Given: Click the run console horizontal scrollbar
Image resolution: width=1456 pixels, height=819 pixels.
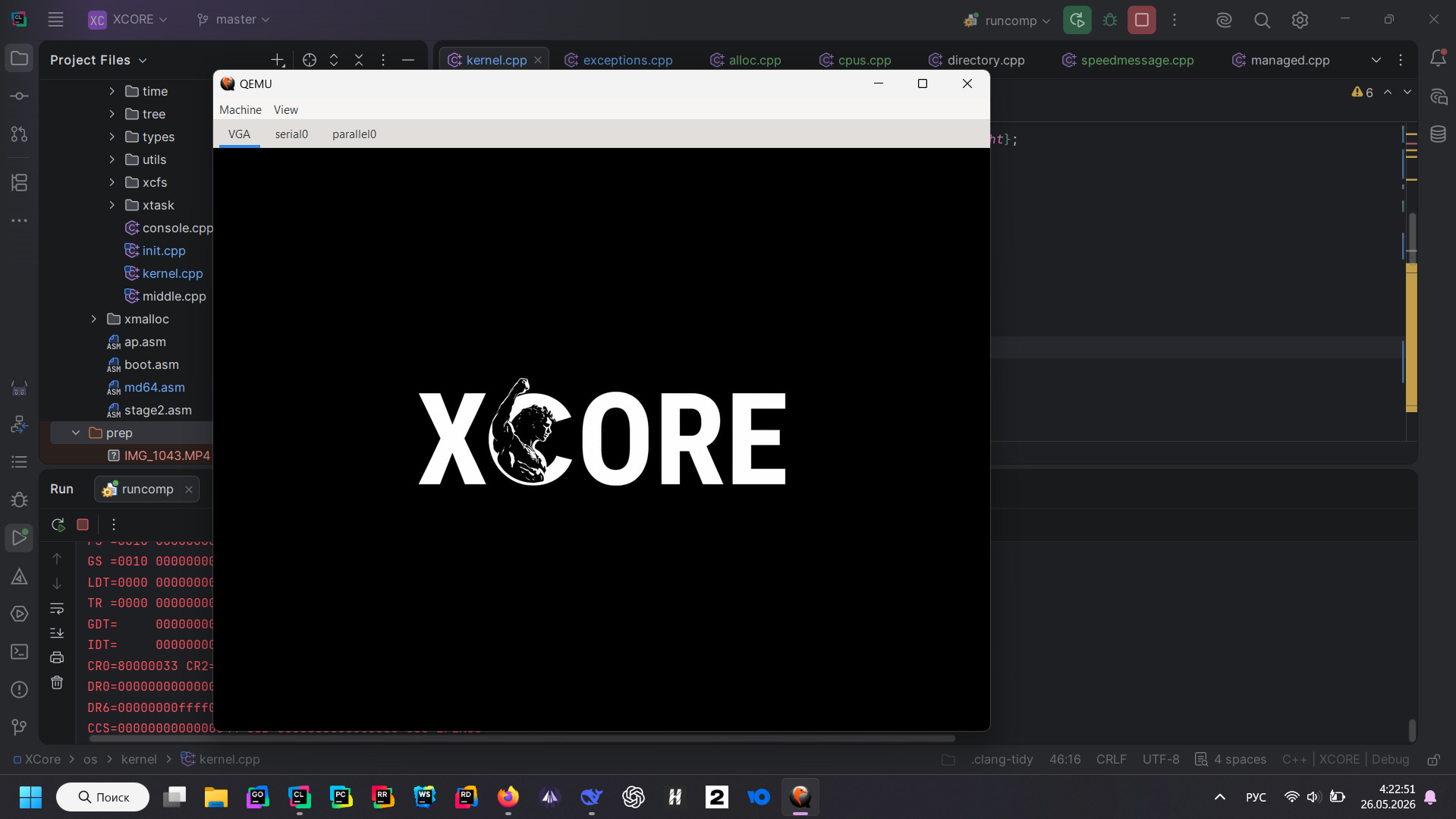Looking at the screenshot, I should 522,738.
